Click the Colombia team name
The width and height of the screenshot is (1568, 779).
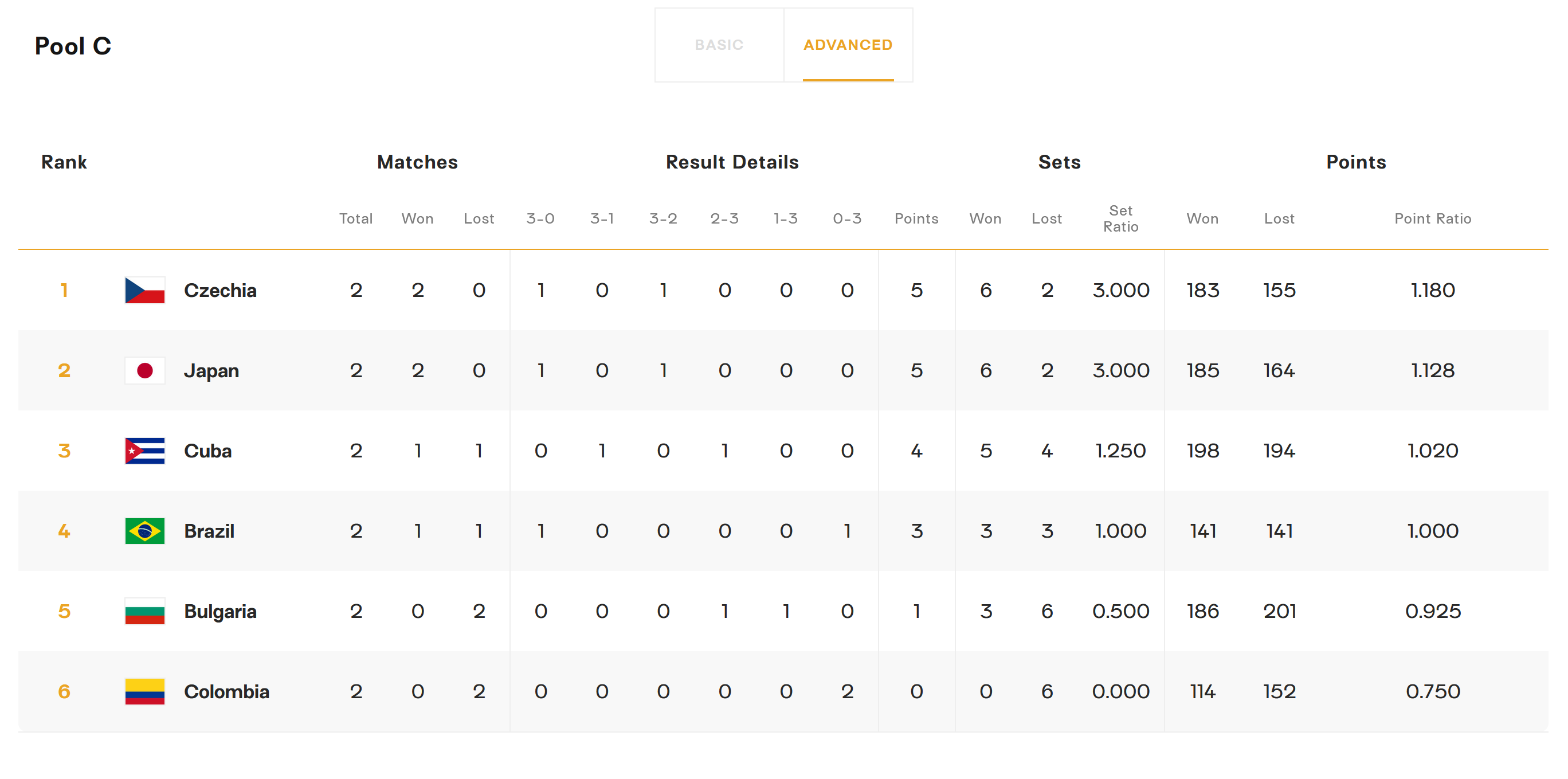(226, 692)
